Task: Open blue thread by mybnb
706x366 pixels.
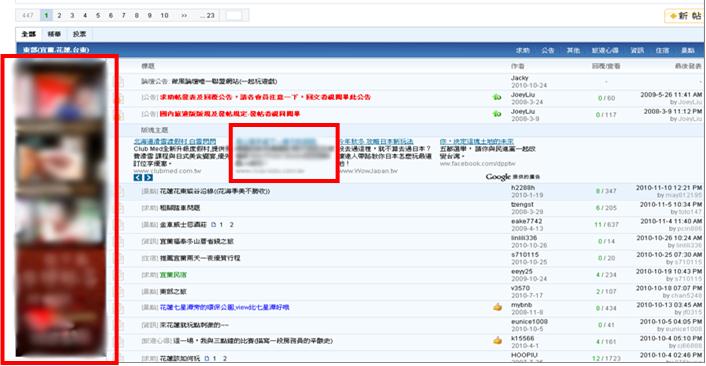Action: point(224,307)
